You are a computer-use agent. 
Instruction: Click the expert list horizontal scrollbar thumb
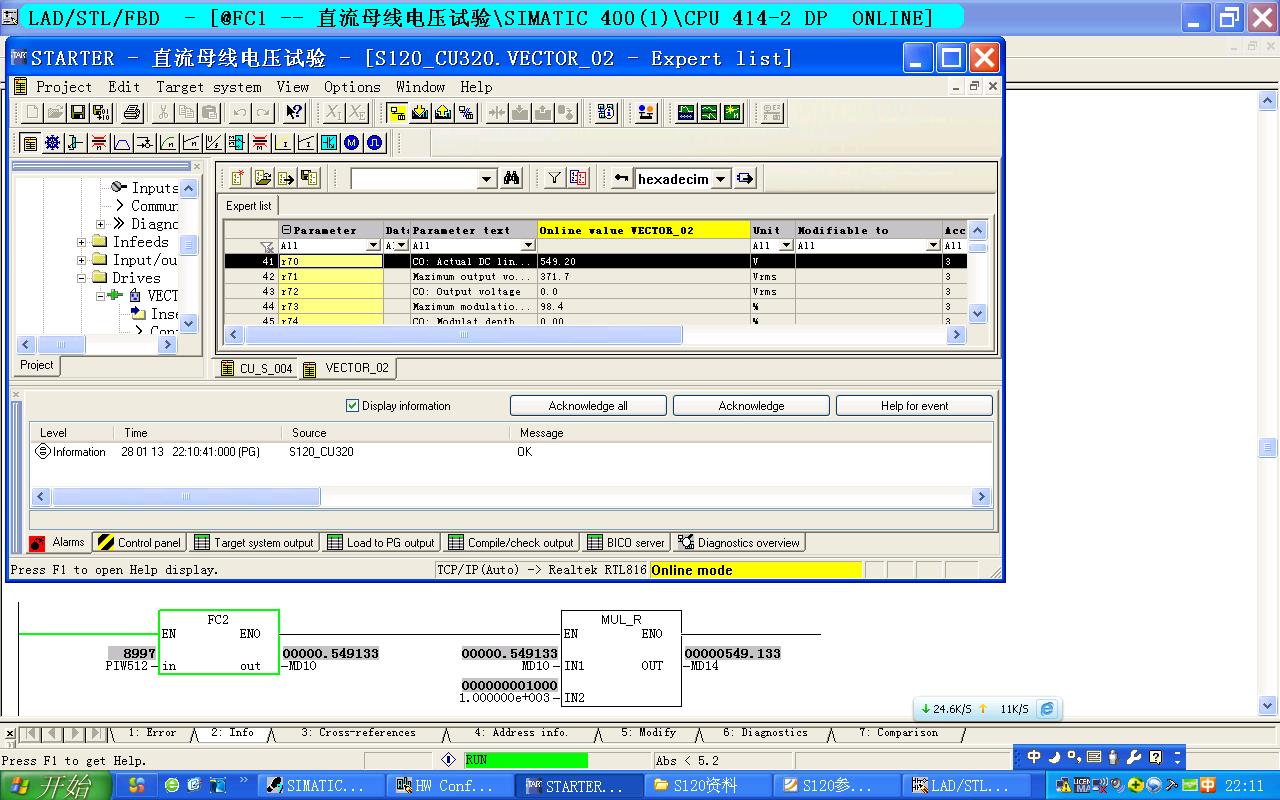coord(463,335)
